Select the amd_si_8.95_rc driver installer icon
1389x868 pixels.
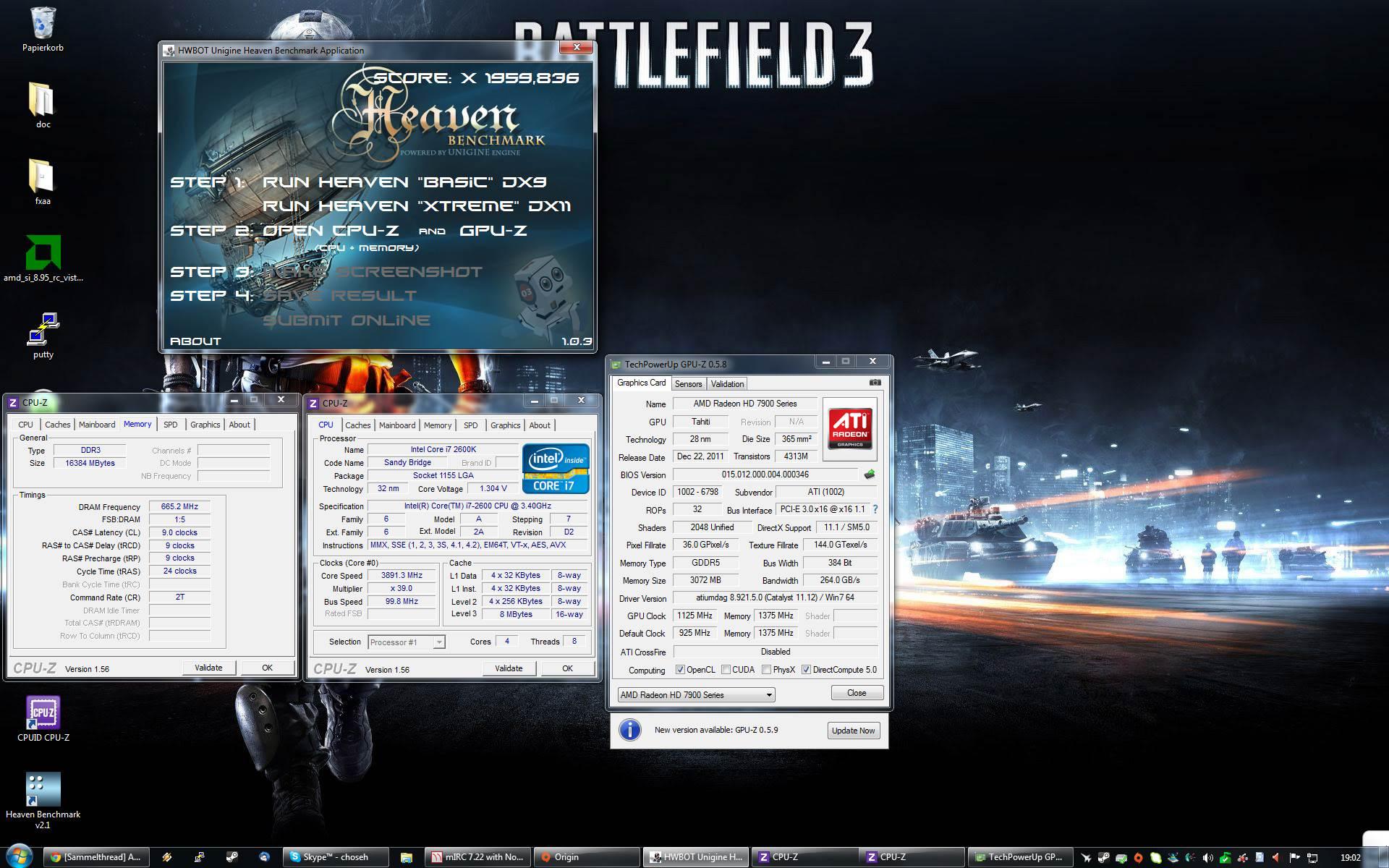[43, 258]
